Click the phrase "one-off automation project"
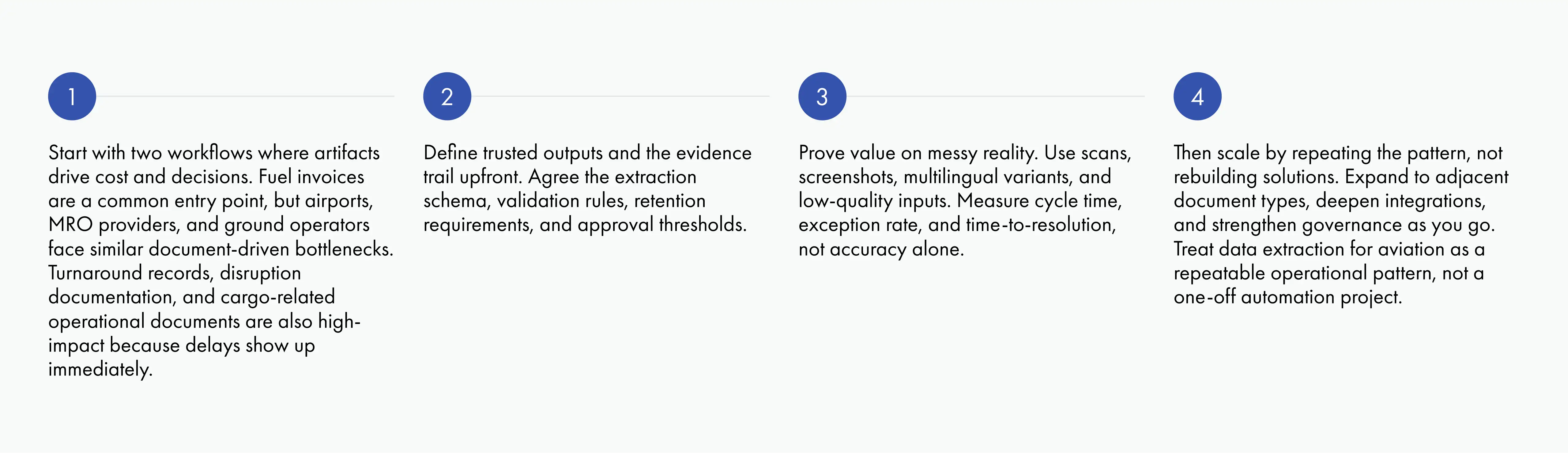Image resolution: width=1568 pixels, height=453 pixels. pos(1287,298)
